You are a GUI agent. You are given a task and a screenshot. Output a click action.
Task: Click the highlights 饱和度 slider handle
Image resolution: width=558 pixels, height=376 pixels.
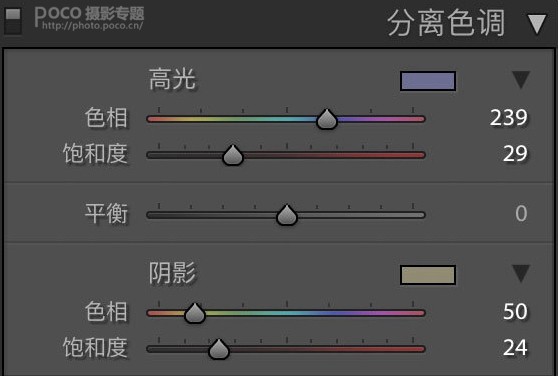(x=233, y=155)
